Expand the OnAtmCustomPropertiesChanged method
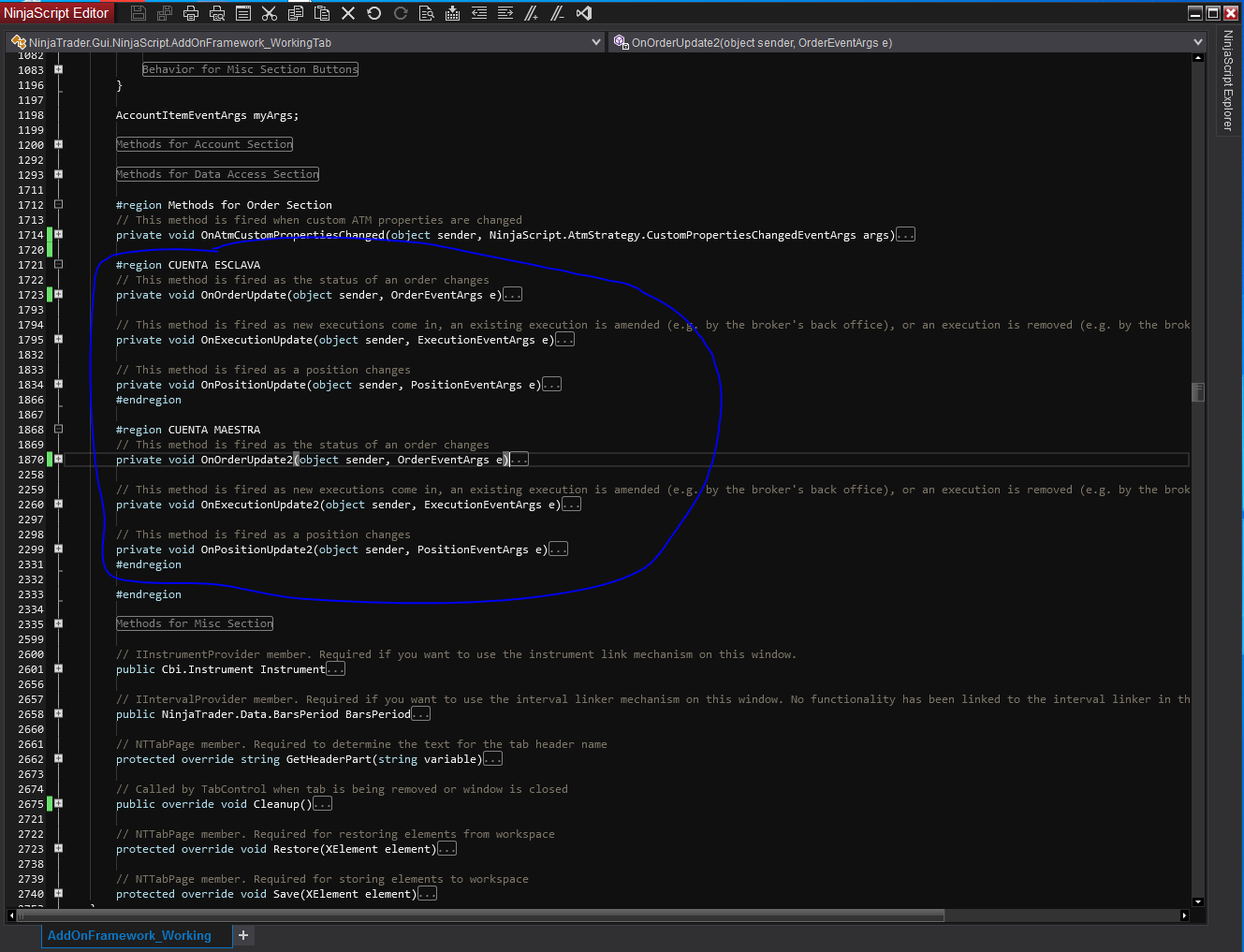Viewport: 1244px width, 952px height. tap(58, 234)
